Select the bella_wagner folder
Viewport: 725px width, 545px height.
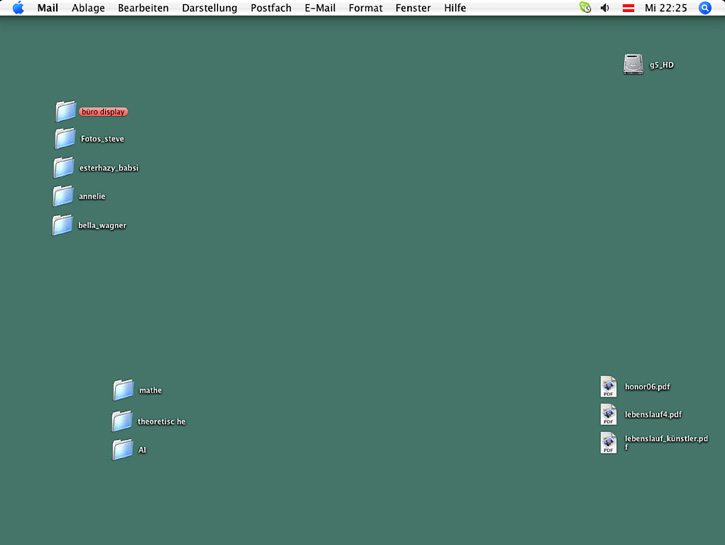pyautogui.click(x=63, y=225)
